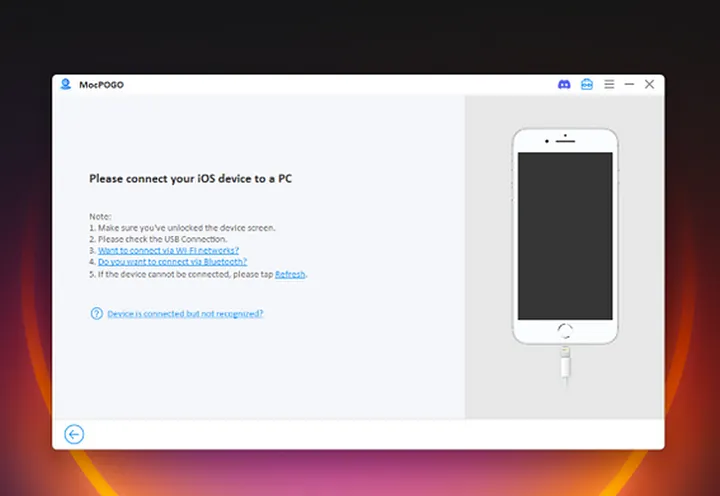This screenshot has width=720, height=496.
Task: Tap the Refresh link
Action: (290, 273)
